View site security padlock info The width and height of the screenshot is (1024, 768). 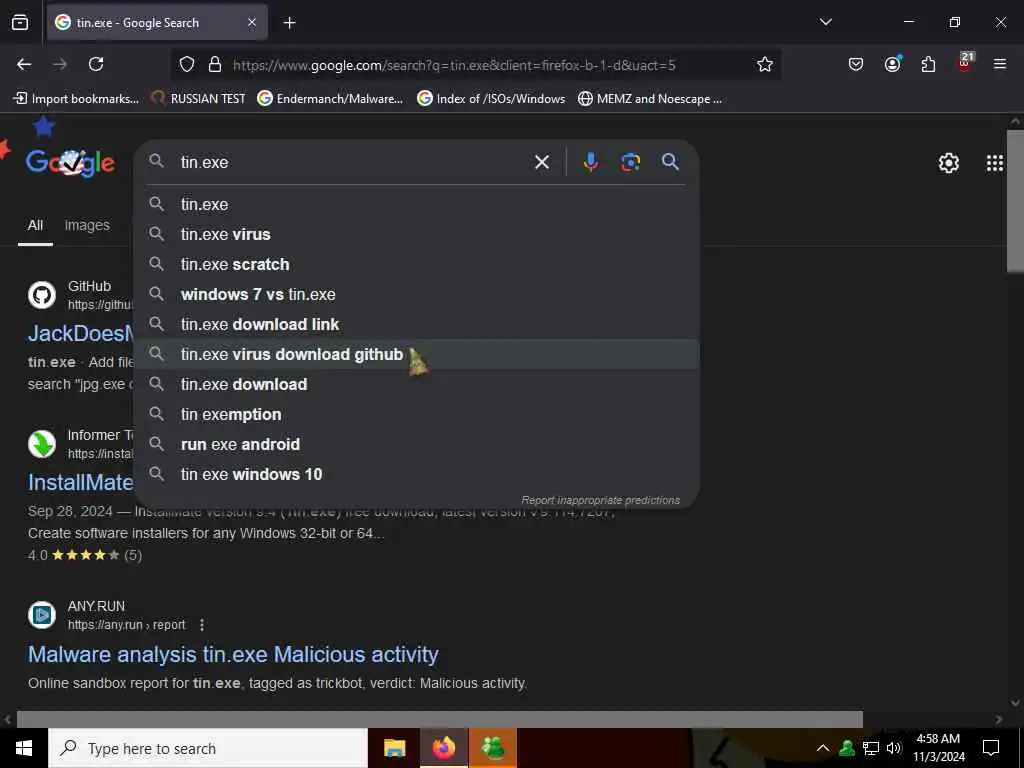pyautogui.click(x=214, y=64)
